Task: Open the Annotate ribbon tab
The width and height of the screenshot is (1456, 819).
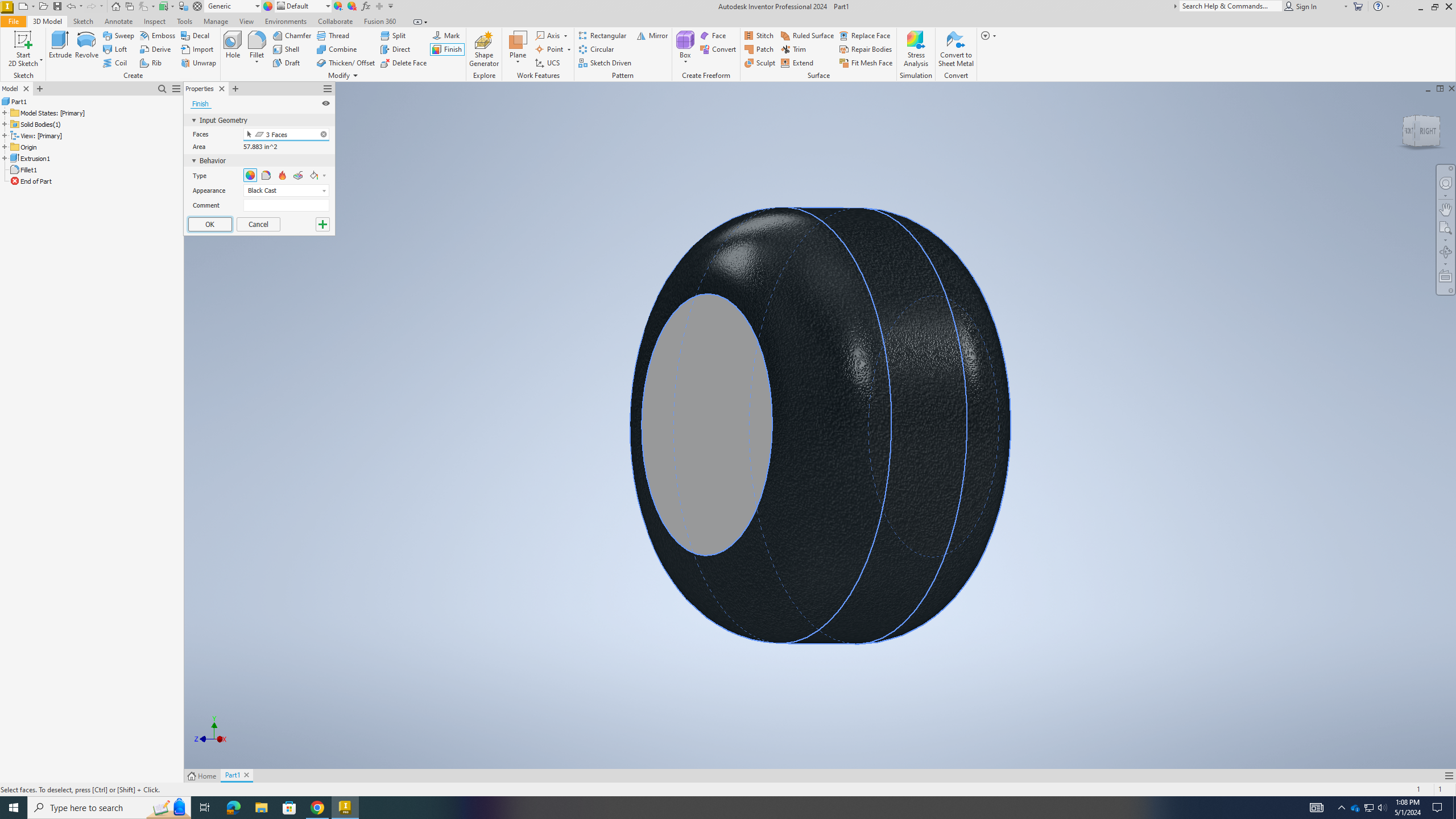Action: (x=118, y=22)
